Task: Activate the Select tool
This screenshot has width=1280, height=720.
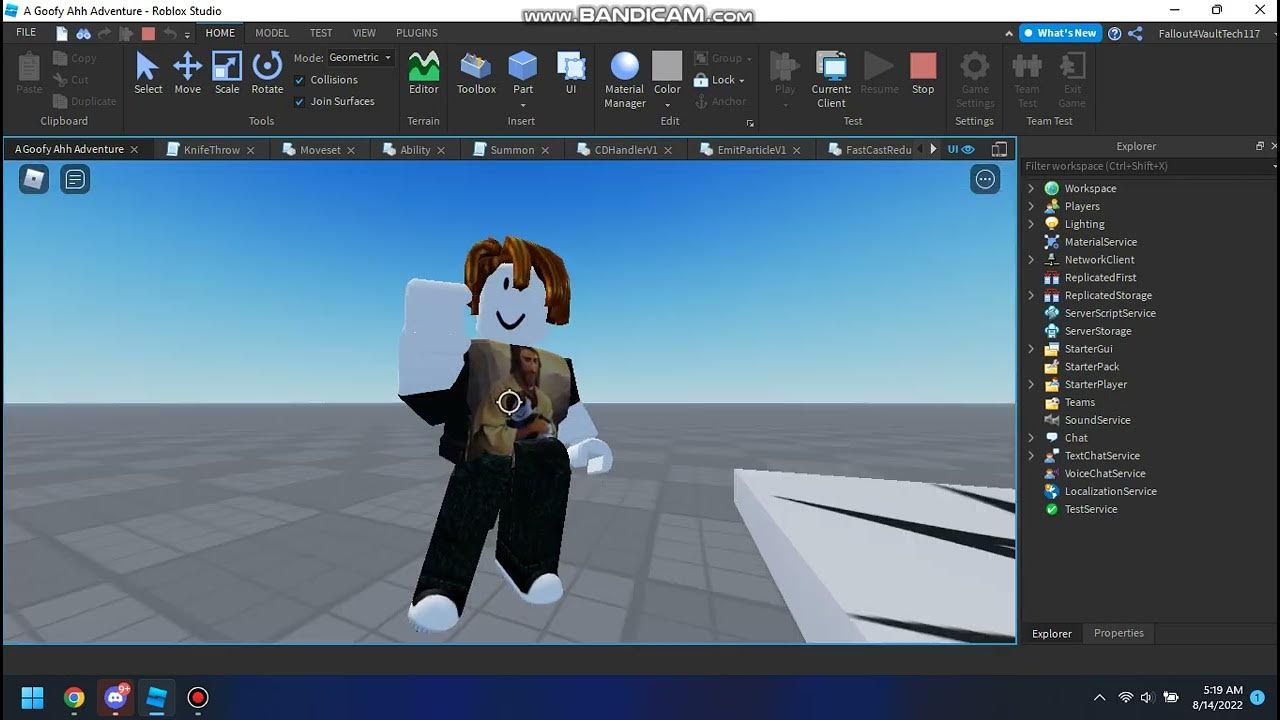Action: pos(147,74)
